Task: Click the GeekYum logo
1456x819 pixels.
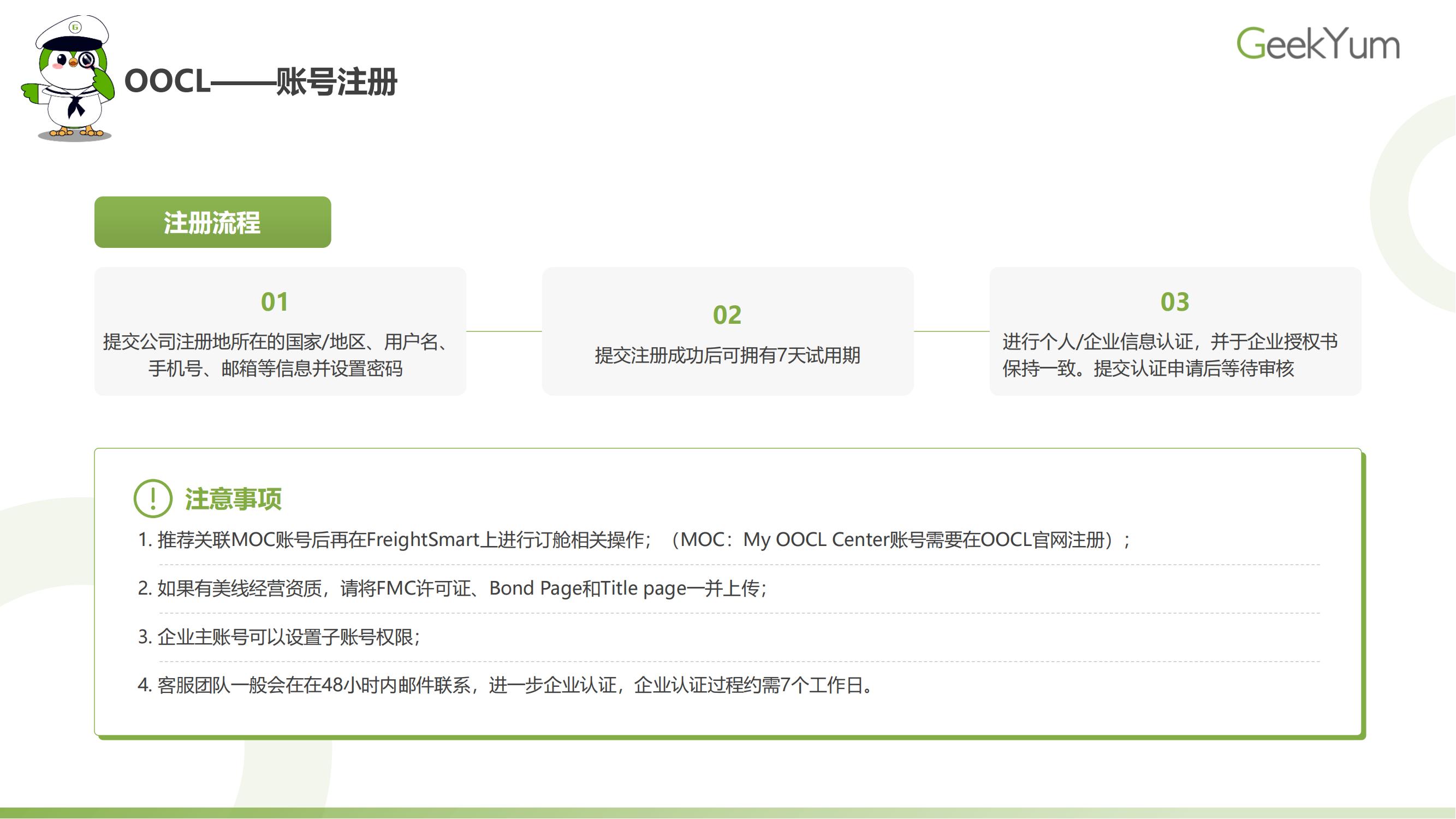Action: click(x=1317, y=44)
